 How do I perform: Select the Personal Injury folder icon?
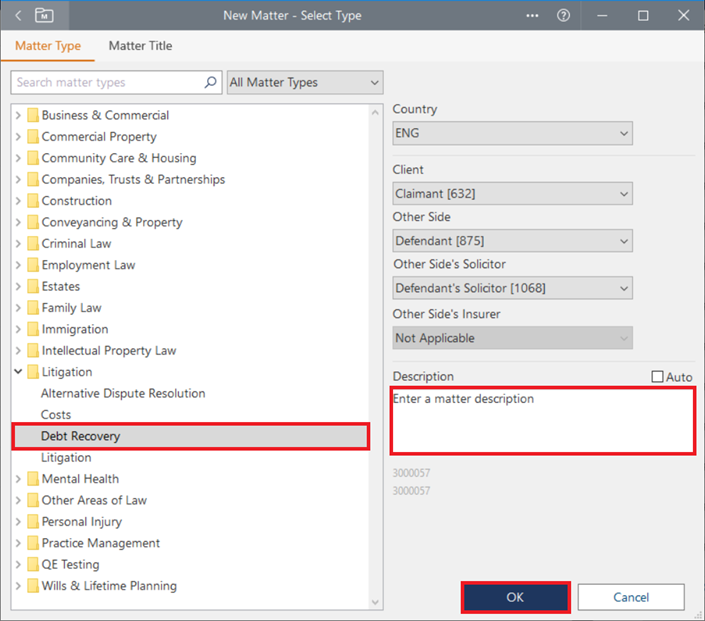(x=33, y=522)
